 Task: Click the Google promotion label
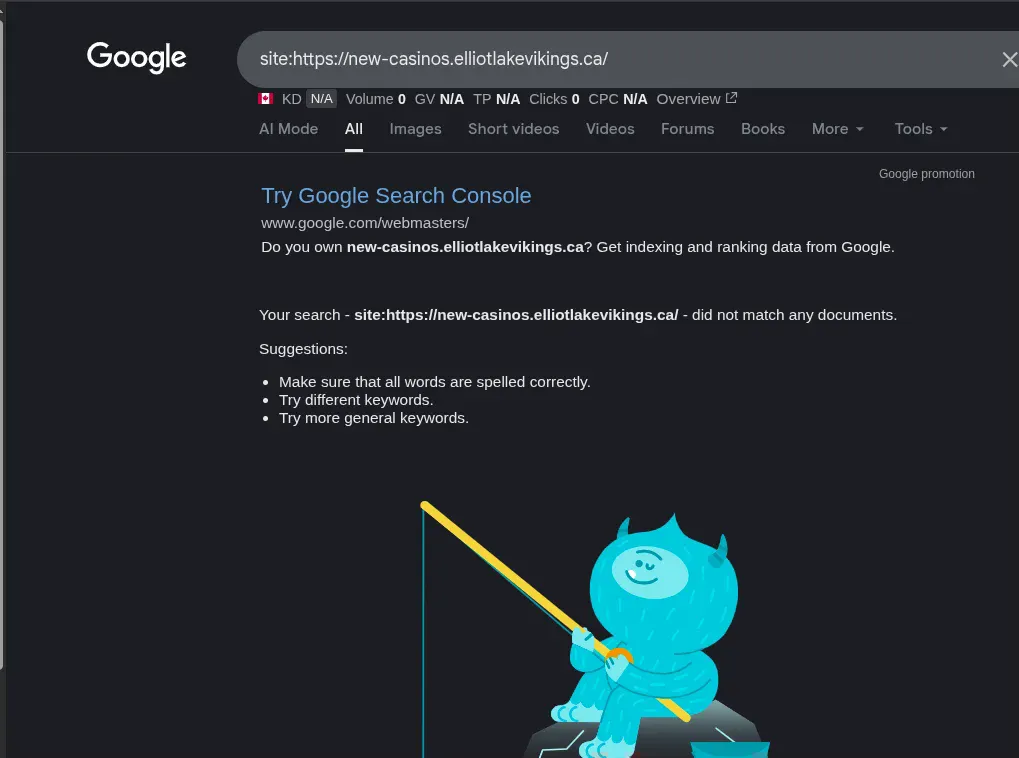click(927, 174)
